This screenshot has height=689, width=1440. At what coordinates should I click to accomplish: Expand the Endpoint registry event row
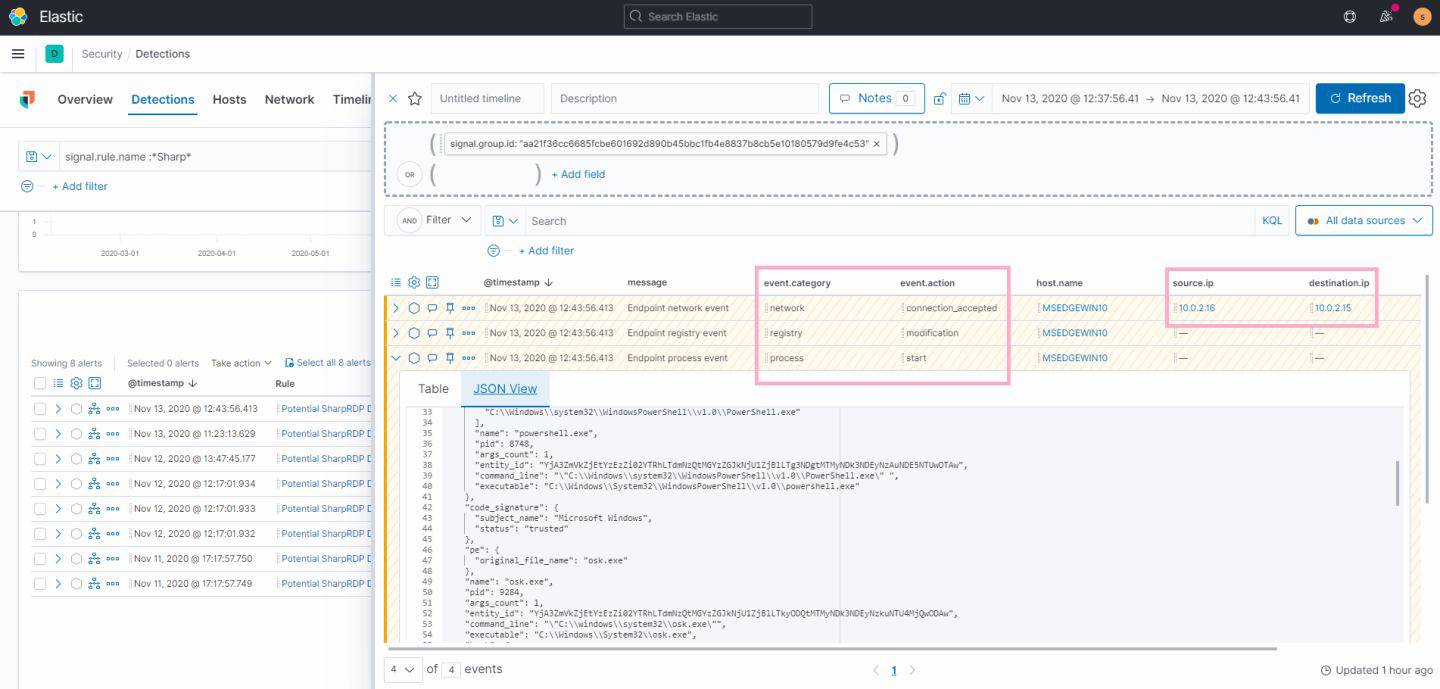[398, 333]
